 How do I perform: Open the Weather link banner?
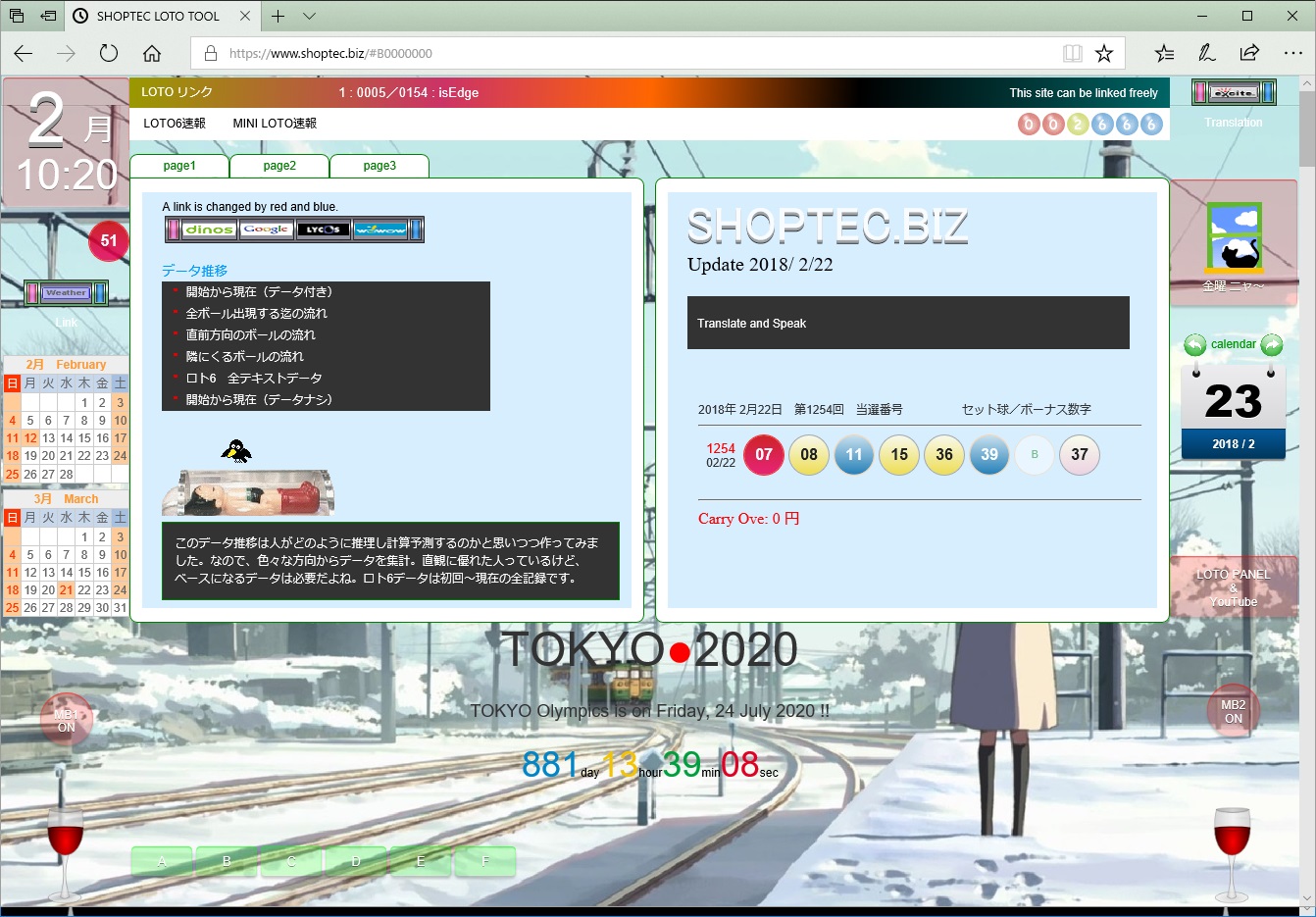pyautogui.click(x=66, y=292)
